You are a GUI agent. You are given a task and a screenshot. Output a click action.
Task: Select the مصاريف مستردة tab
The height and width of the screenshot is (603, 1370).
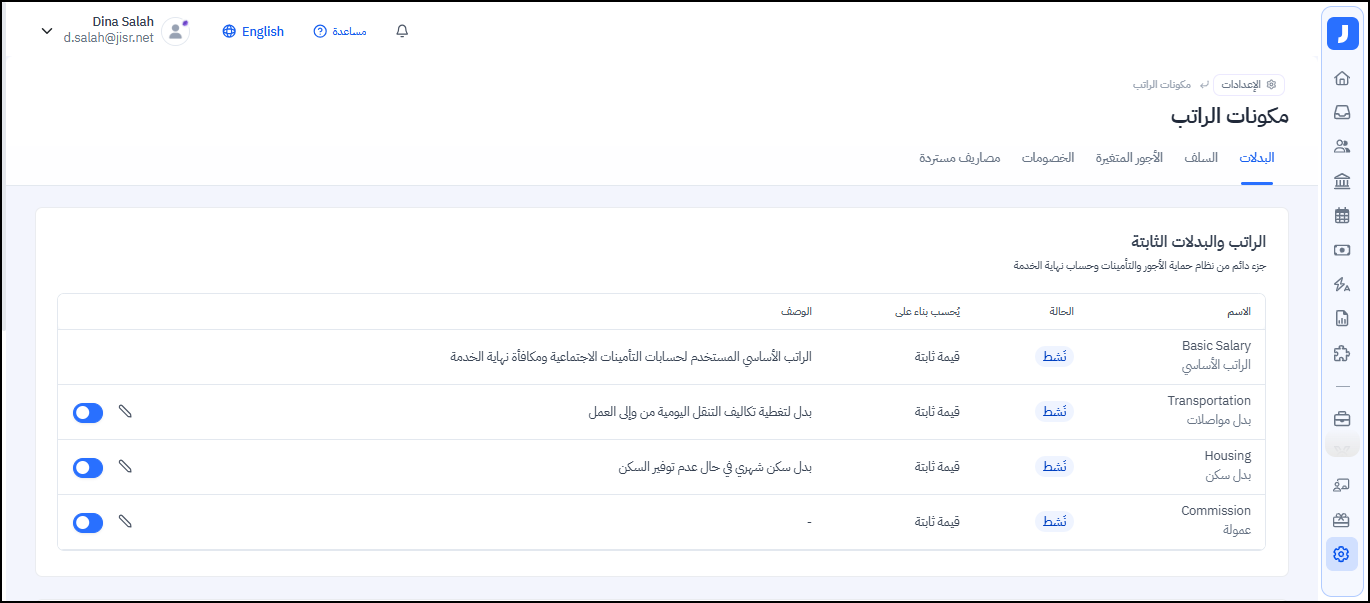(x=959, y=158)
